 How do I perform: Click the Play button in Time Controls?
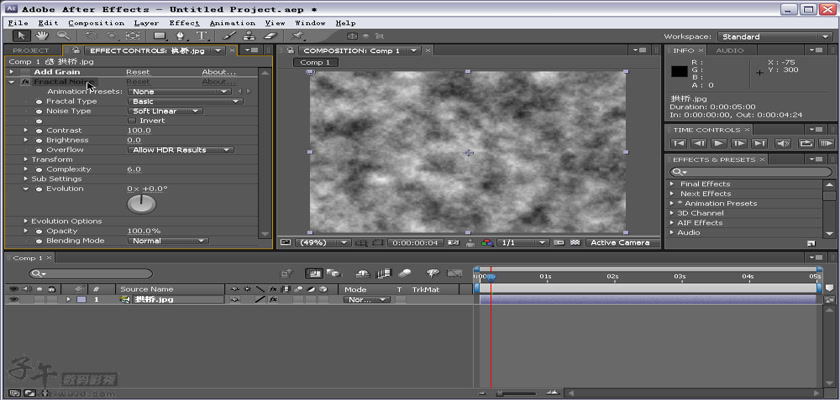[719, 143]
